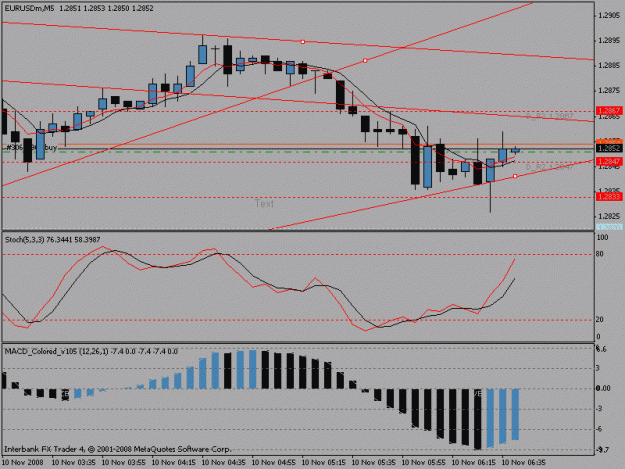This screenshot has width=625, height=469.
Task: Click the Interbank FX Trader 4 copyright text
Action: pyautogui.click(x=118, y=449)
